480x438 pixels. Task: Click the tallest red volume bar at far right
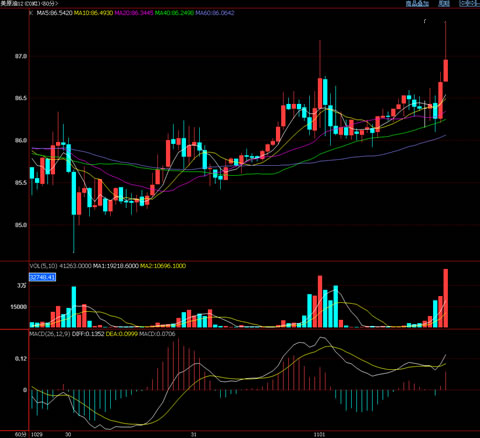445,298
